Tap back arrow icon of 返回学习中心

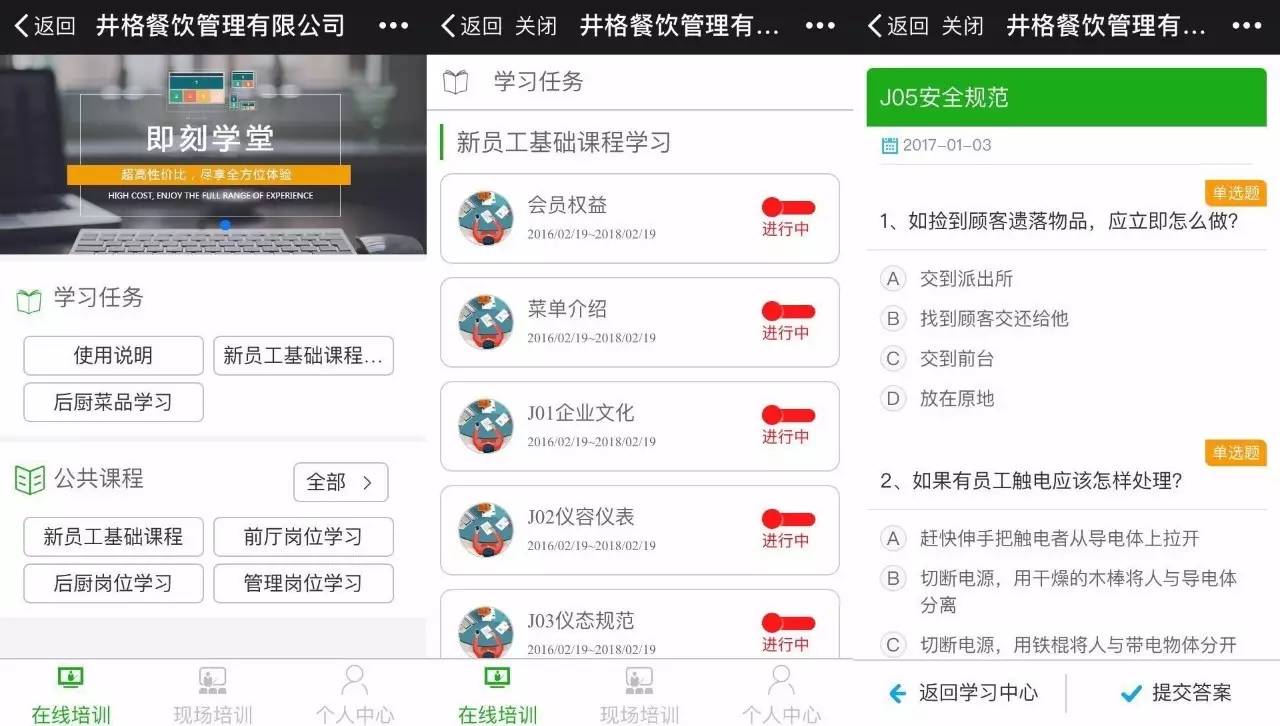point(898,693)
